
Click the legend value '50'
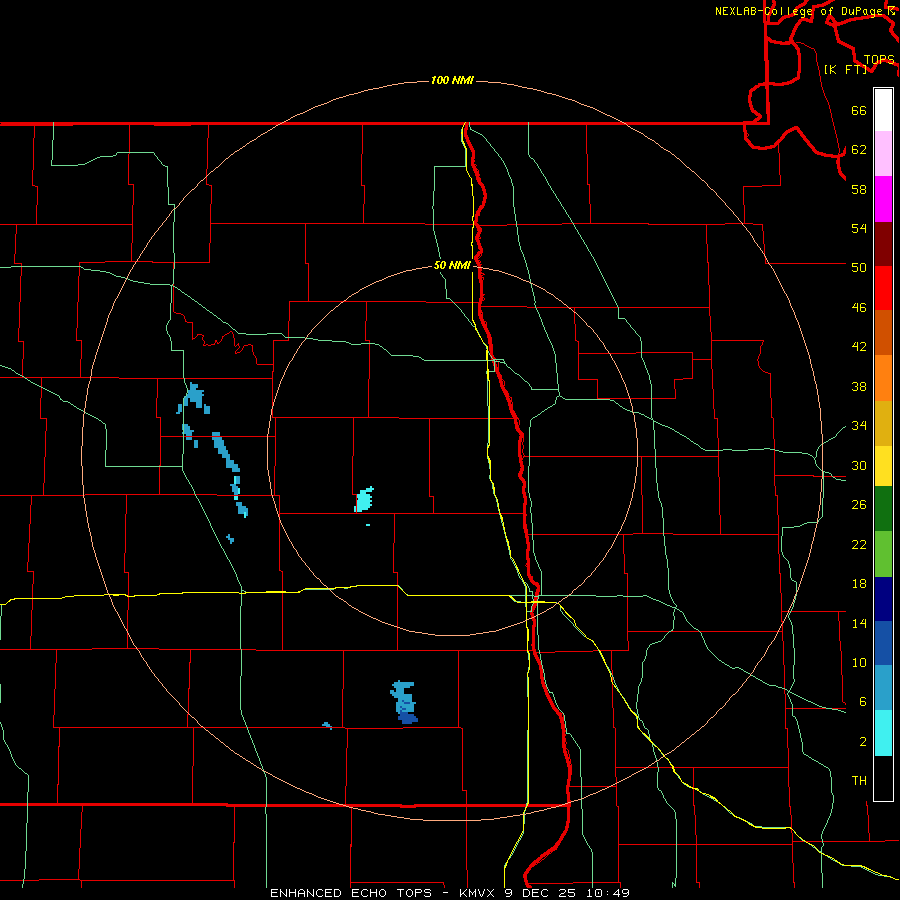(859, 267)
